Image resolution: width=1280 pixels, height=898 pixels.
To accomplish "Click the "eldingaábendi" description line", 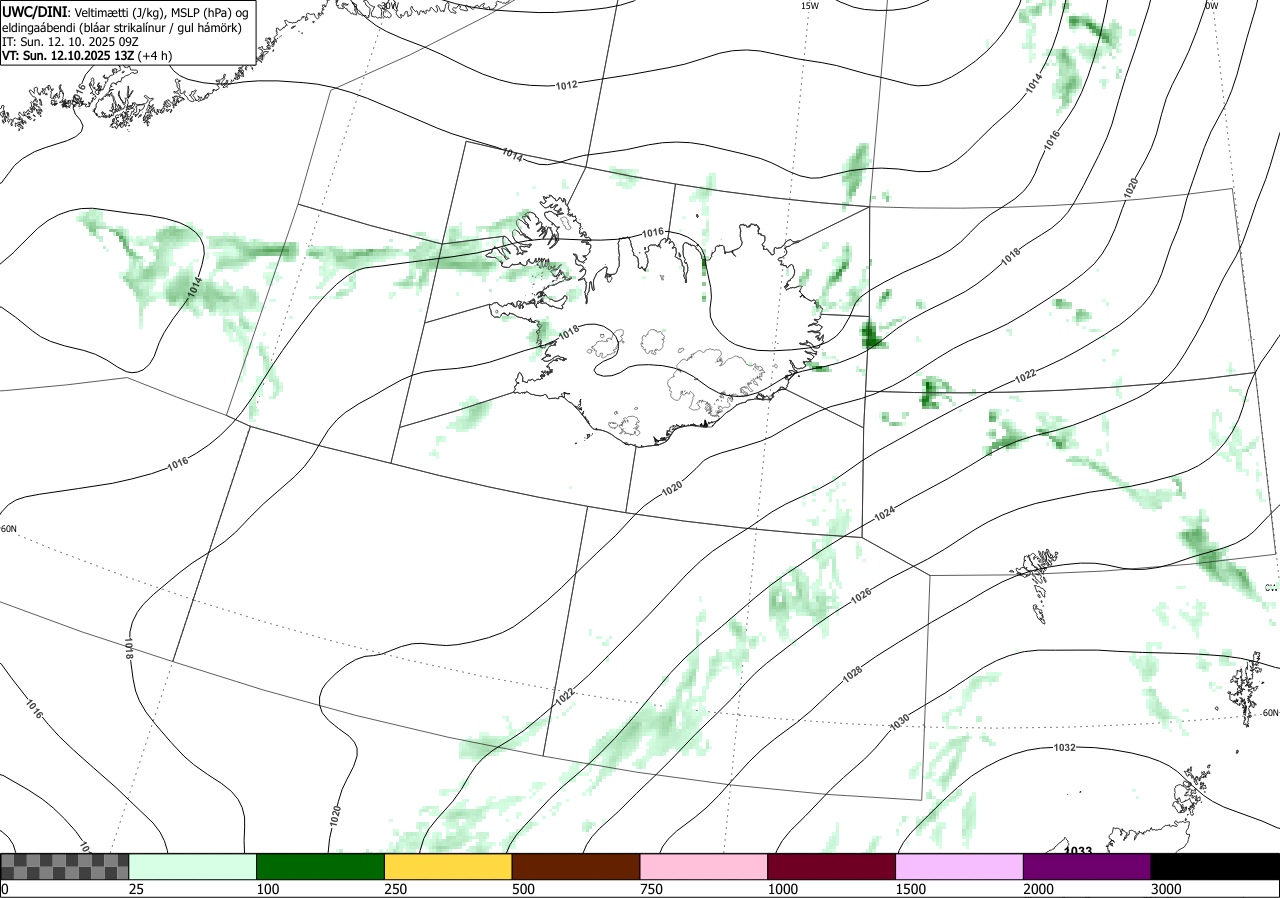I will click(x=121, y=27).
